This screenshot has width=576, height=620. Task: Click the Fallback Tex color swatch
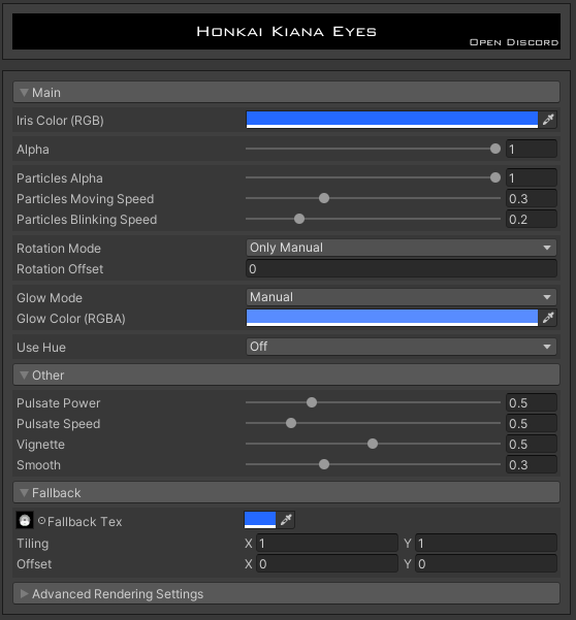pos(260,520)
